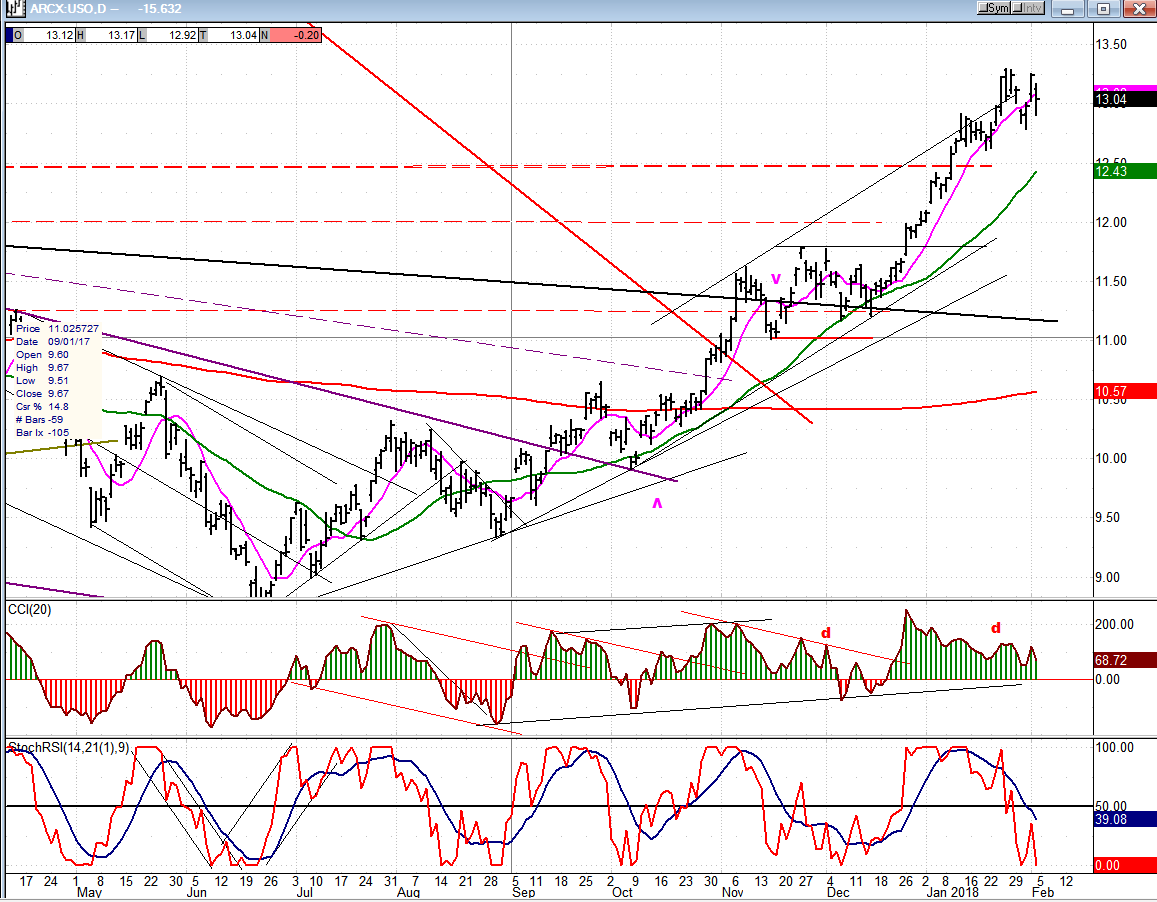This screenshot has height=902, width=1157.
Task: Click the dark red 68.72 CCI value tag
Action: [x=1125, y=660]
